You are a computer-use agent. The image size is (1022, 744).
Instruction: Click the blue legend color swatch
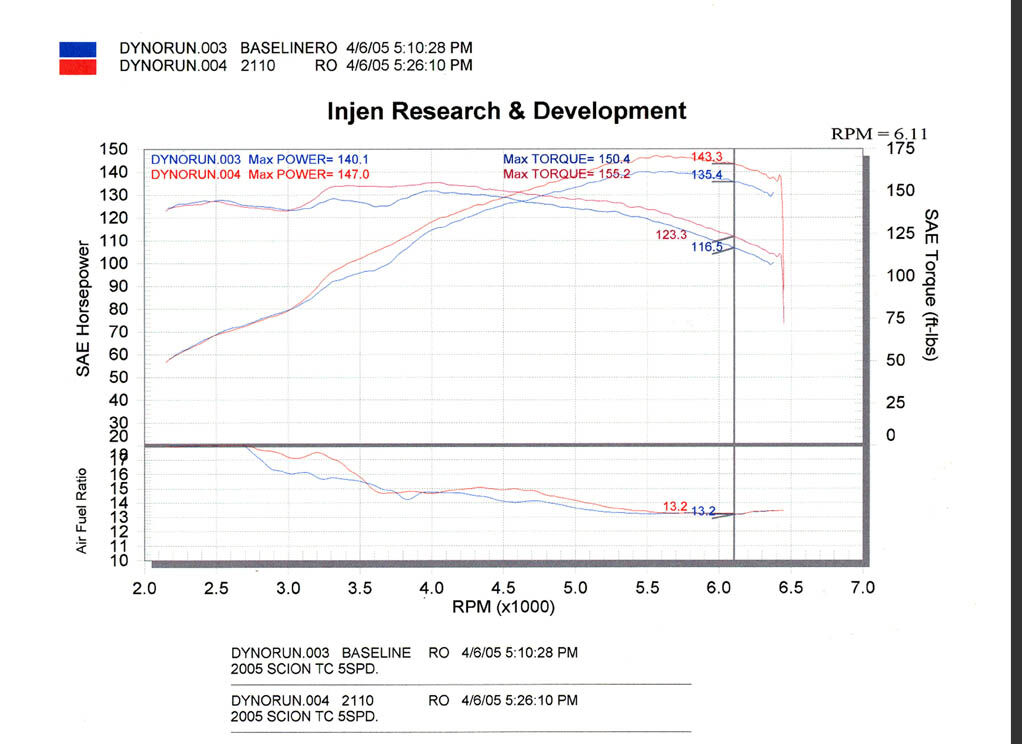(x=78, y=50)
